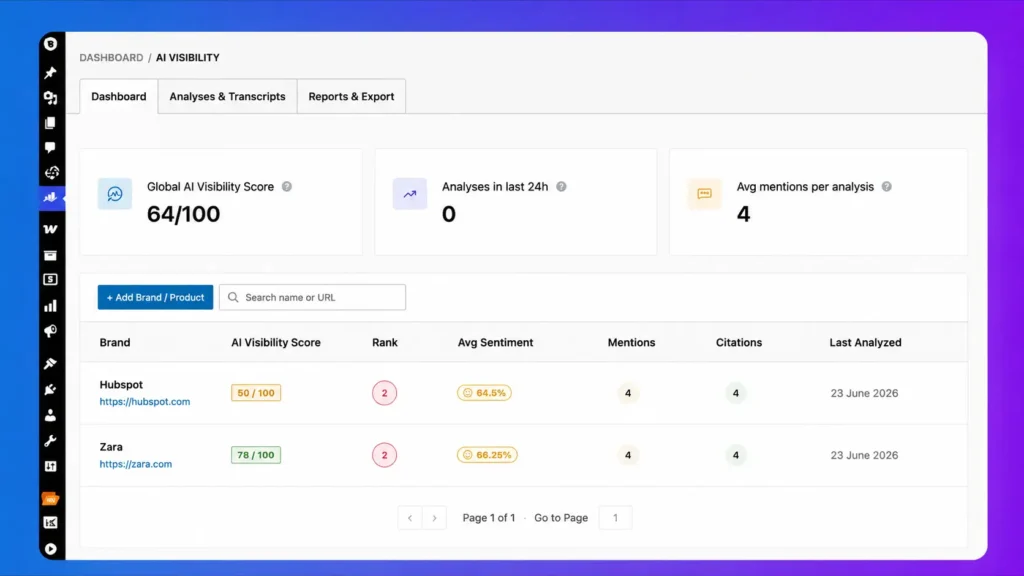
Task: Click the Add Brand / Product button
Action: pos(155,297)
